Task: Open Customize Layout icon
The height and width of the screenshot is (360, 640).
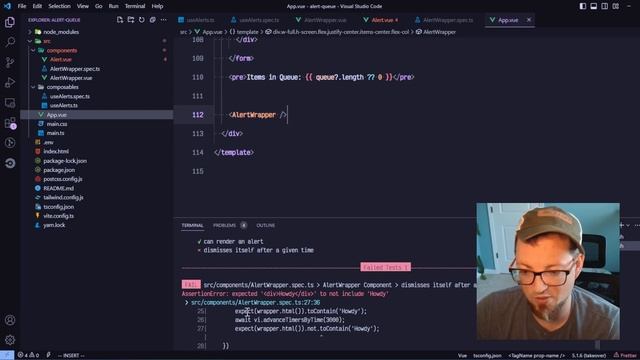Action: (616, 6)
